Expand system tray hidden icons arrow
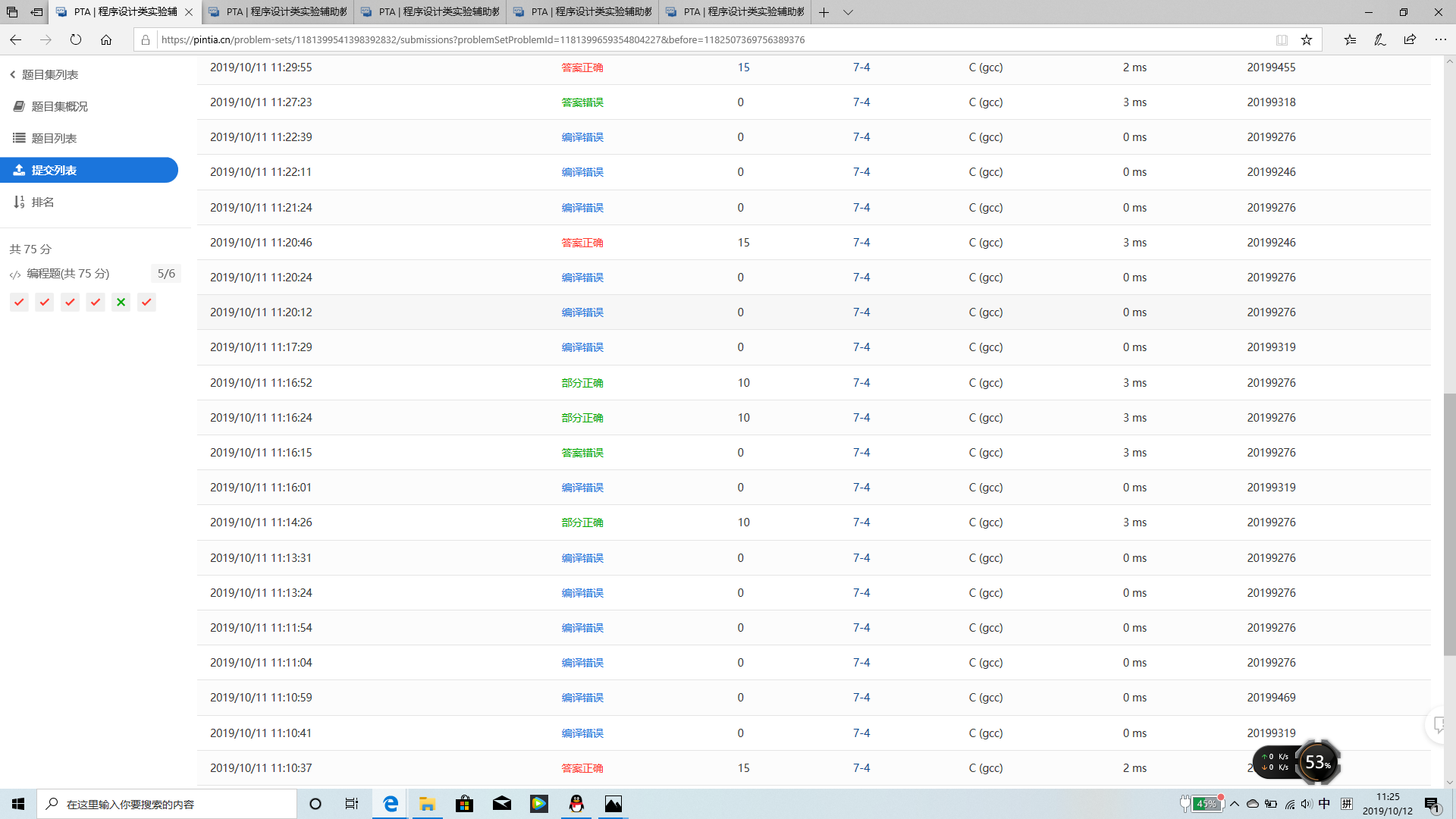The height and width of the screenshot is (819, 1456). (x=1235, y=804)
